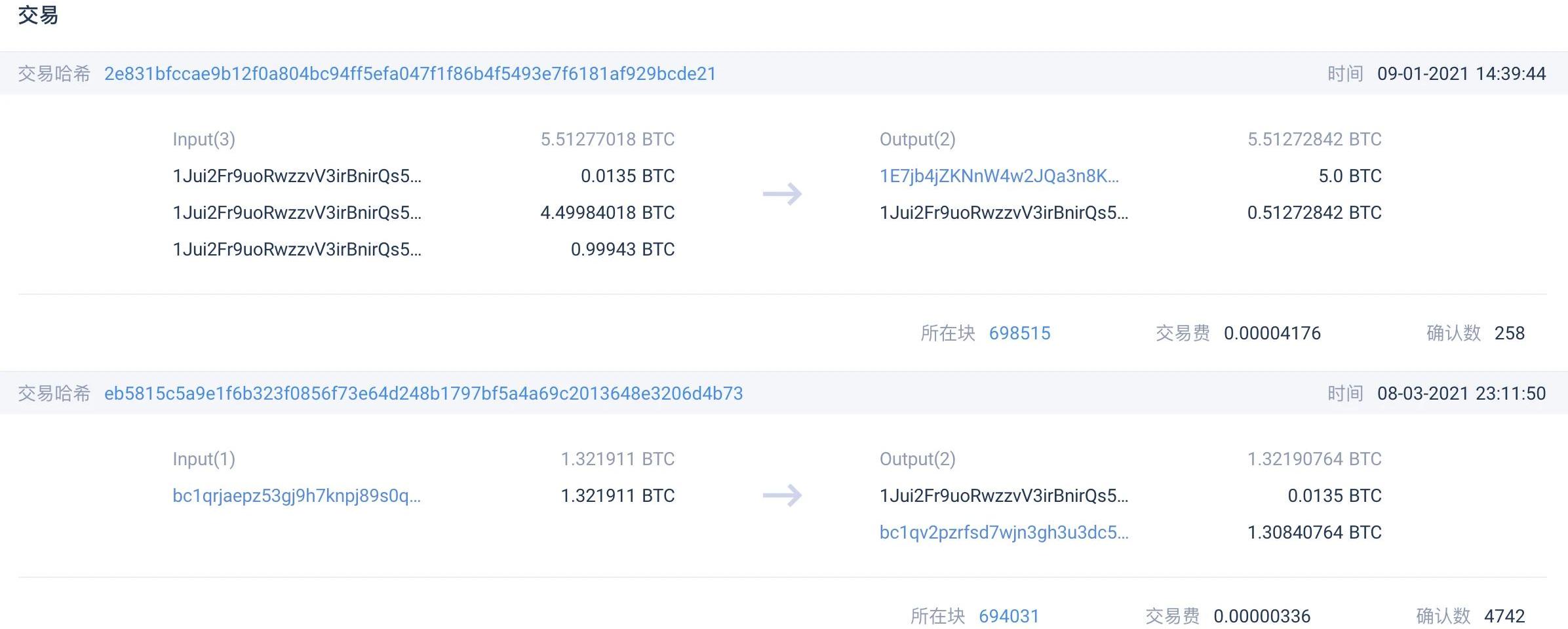Click the arrow icon in the first transaction
Image resolution: width=1568 pixels, height=629 pixels.
782,194
